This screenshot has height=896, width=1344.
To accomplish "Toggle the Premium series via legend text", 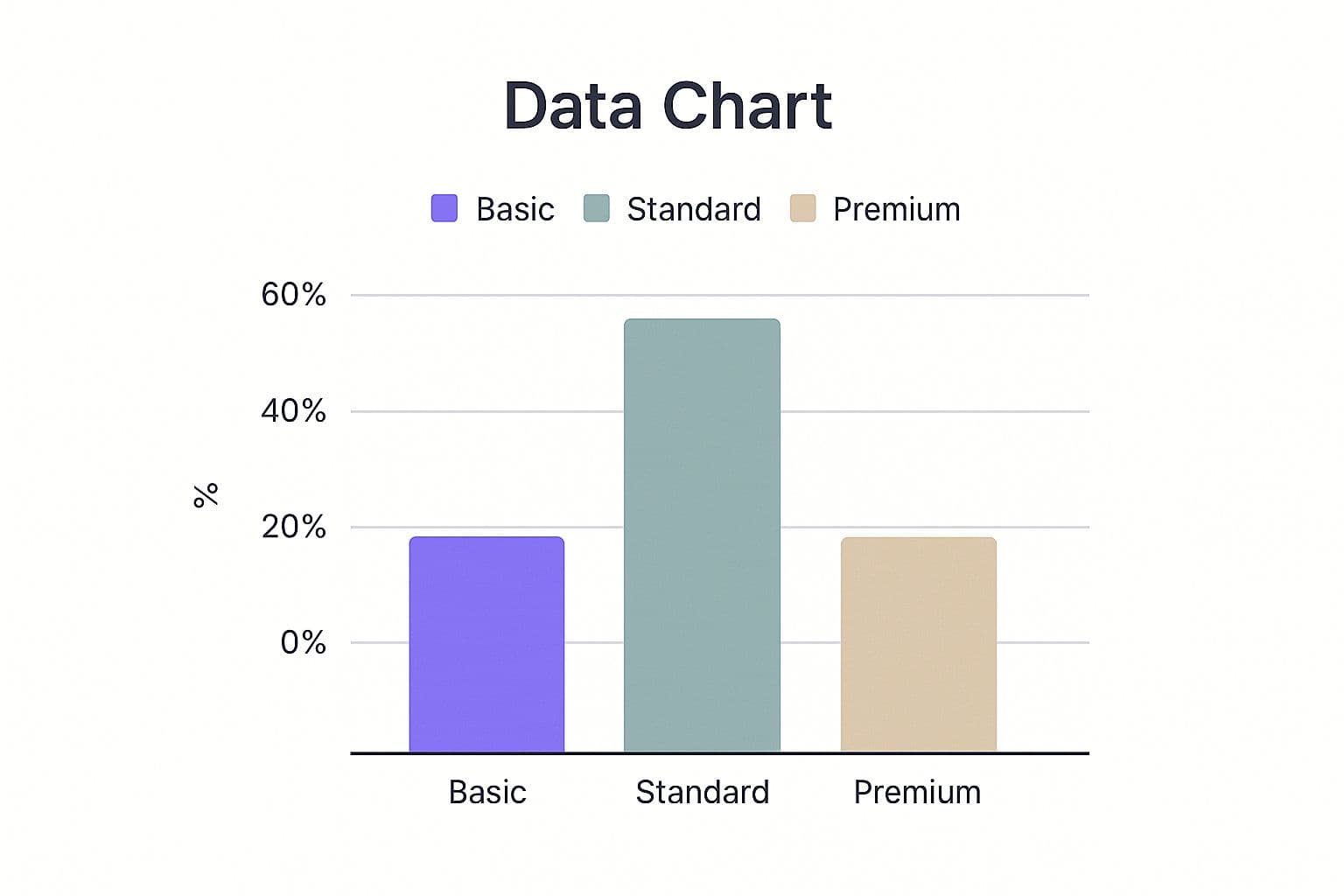I will point(896,209).
